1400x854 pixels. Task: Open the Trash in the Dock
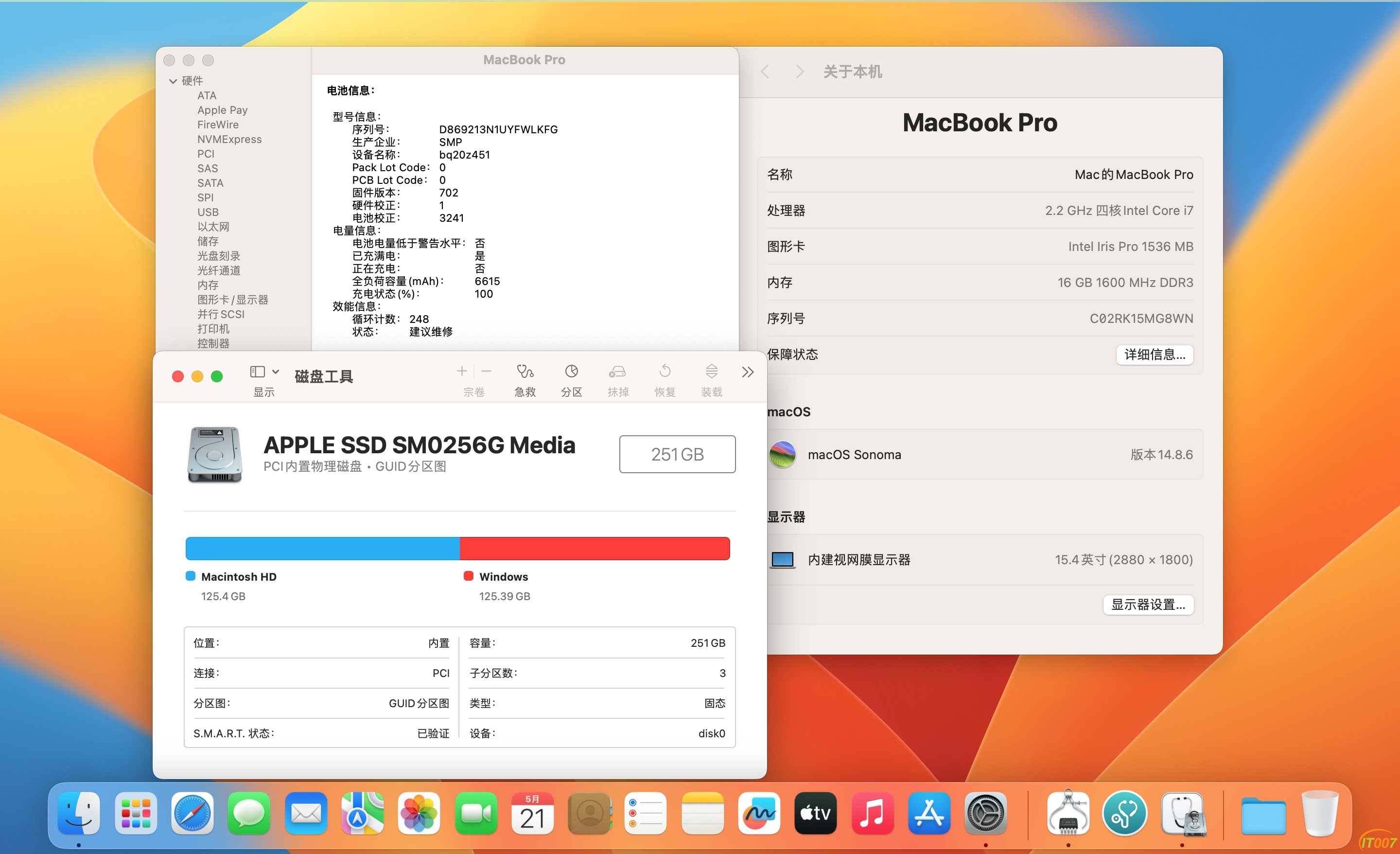1320,813
